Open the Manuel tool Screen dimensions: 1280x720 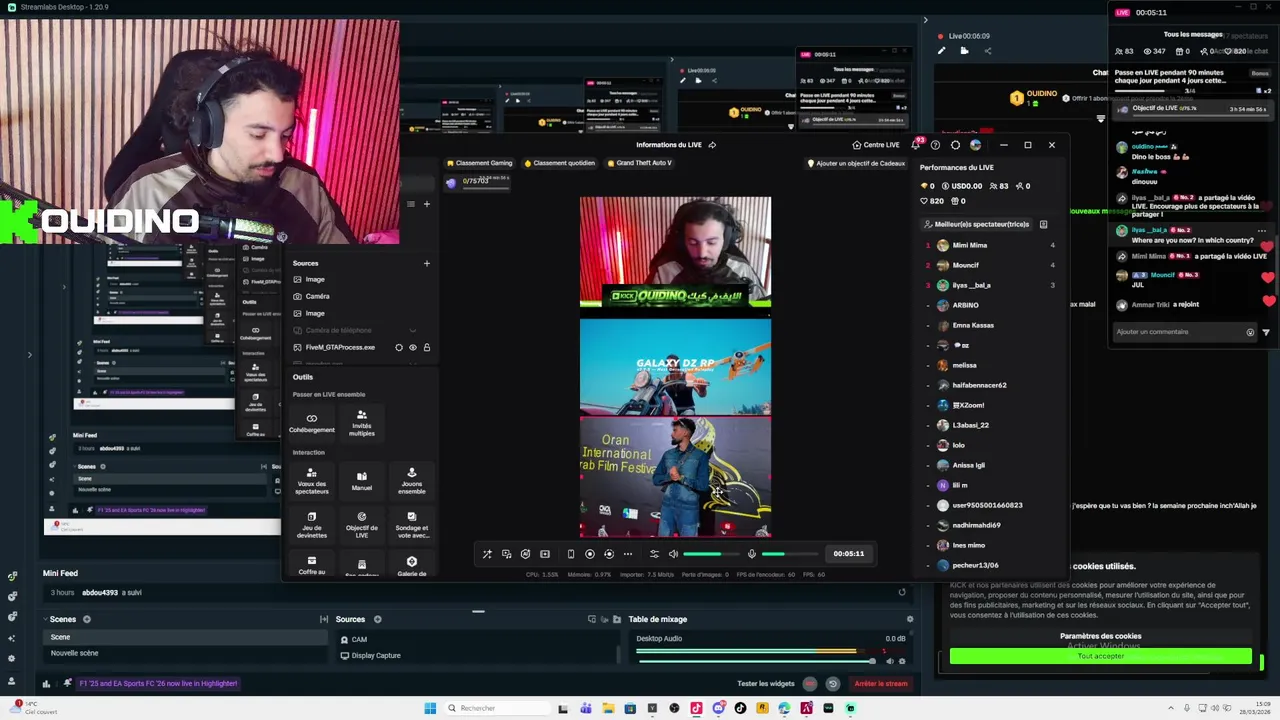(362, 481)
